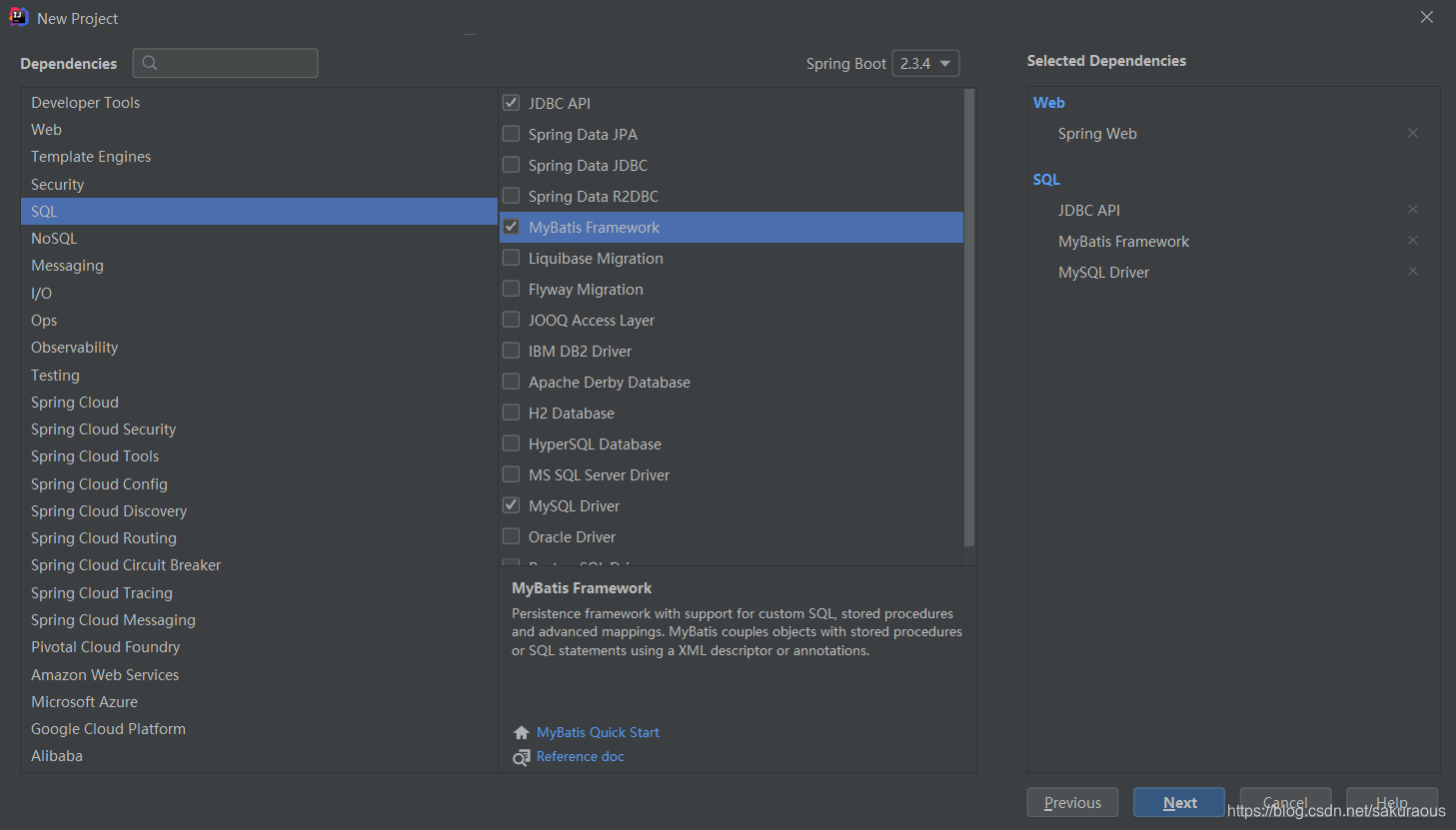
Task: Enable Spring Data JPA checkbox
Action: point(511,134)
